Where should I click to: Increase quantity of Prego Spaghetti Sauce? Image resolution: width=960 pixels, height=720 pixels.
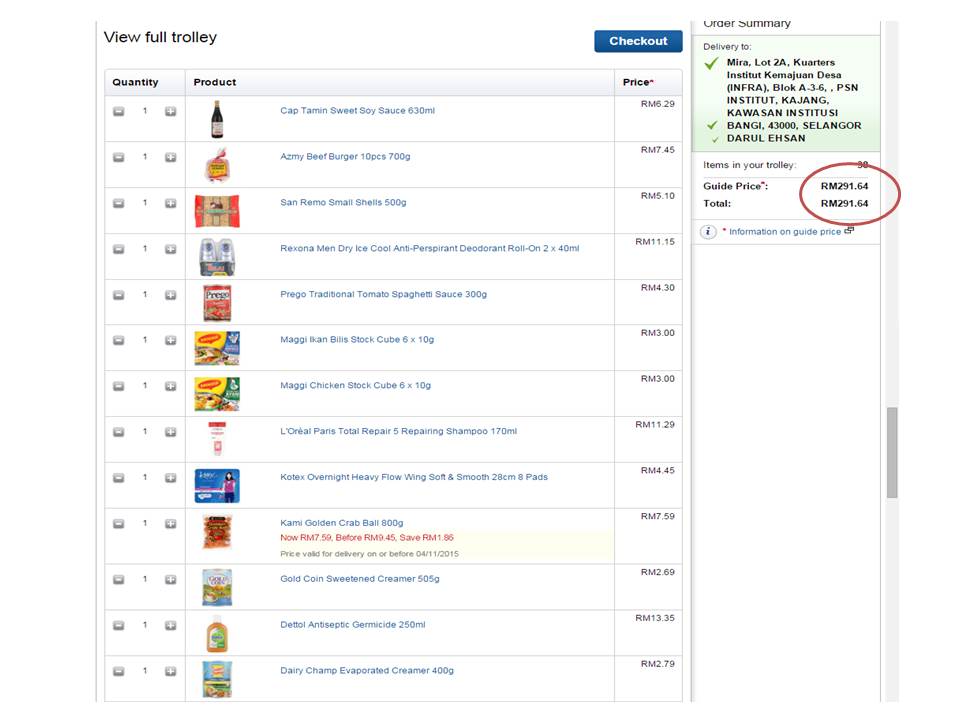pyautogui.click(x=170, y=295)
